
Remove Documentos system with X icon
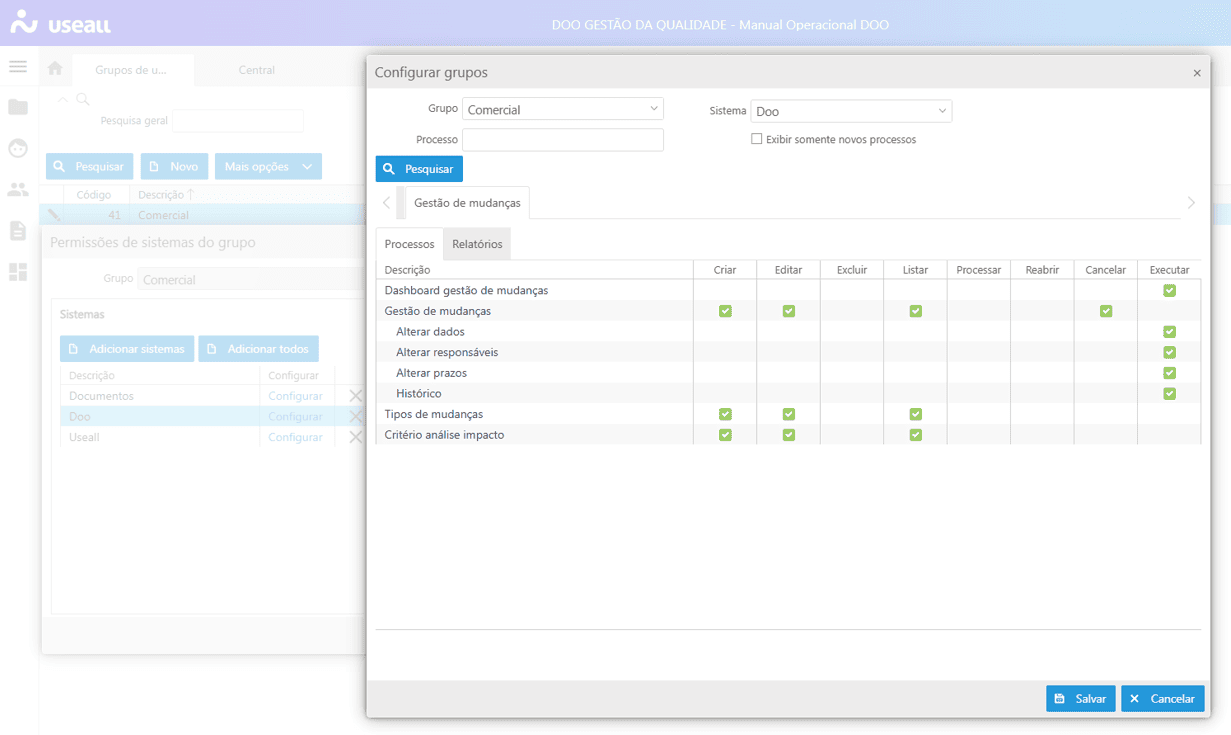[355, 396]
